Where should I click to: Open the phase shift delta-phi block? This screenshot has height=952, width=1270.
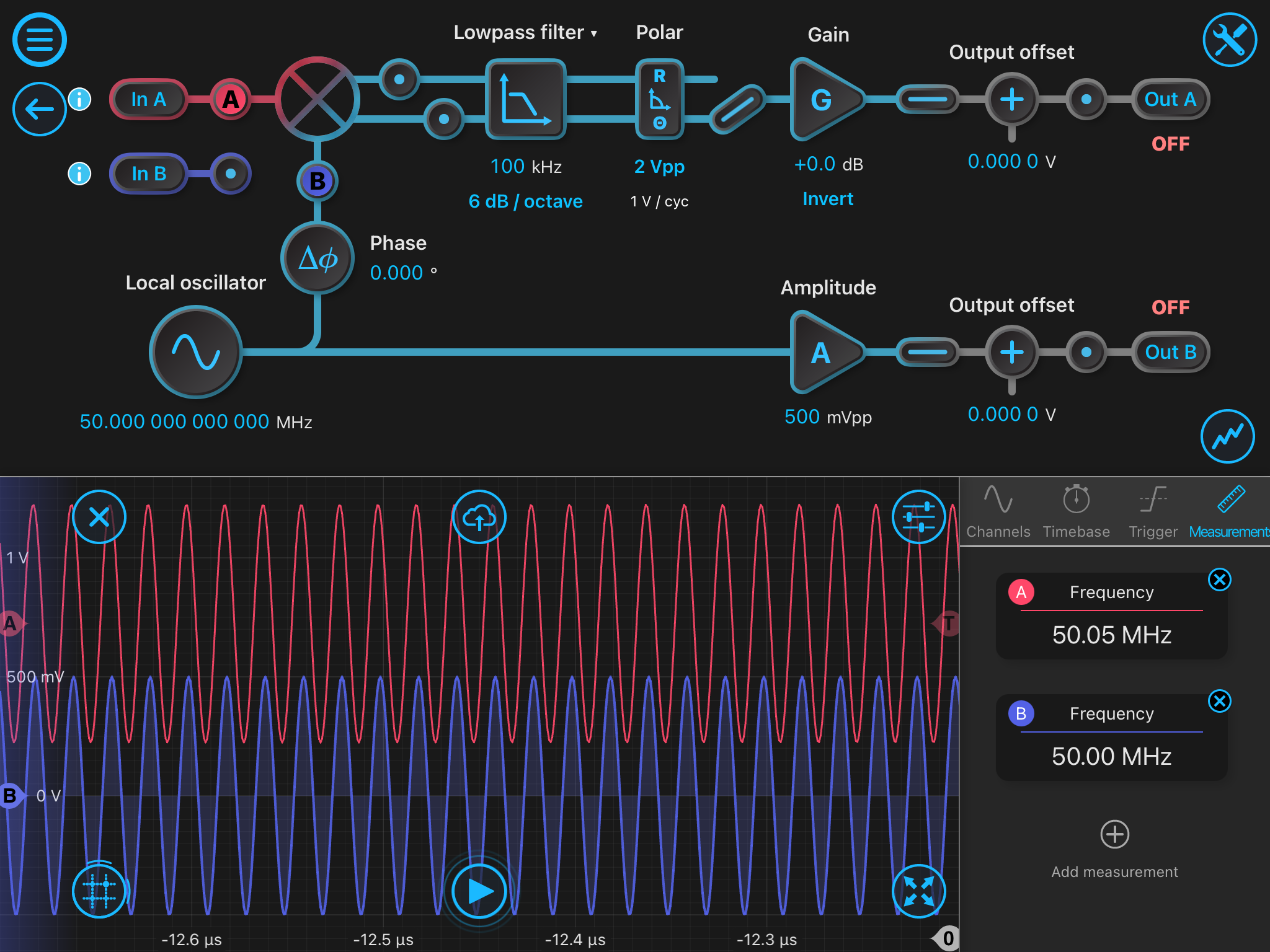coord(317,258)
